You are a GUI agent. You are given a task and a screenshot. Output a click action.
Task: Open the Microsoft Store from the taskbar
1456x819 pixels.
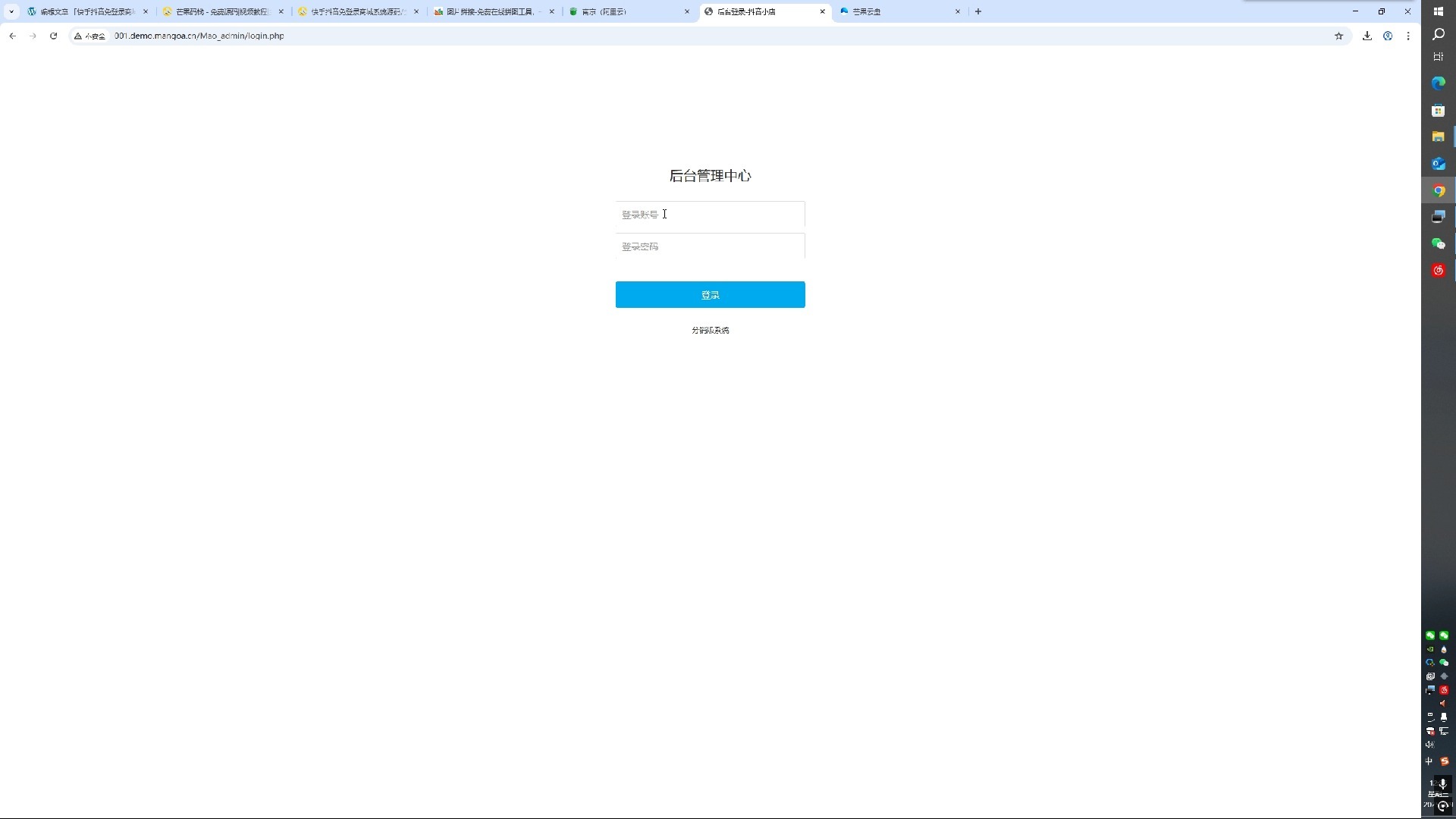click(x=1439, y=110)
